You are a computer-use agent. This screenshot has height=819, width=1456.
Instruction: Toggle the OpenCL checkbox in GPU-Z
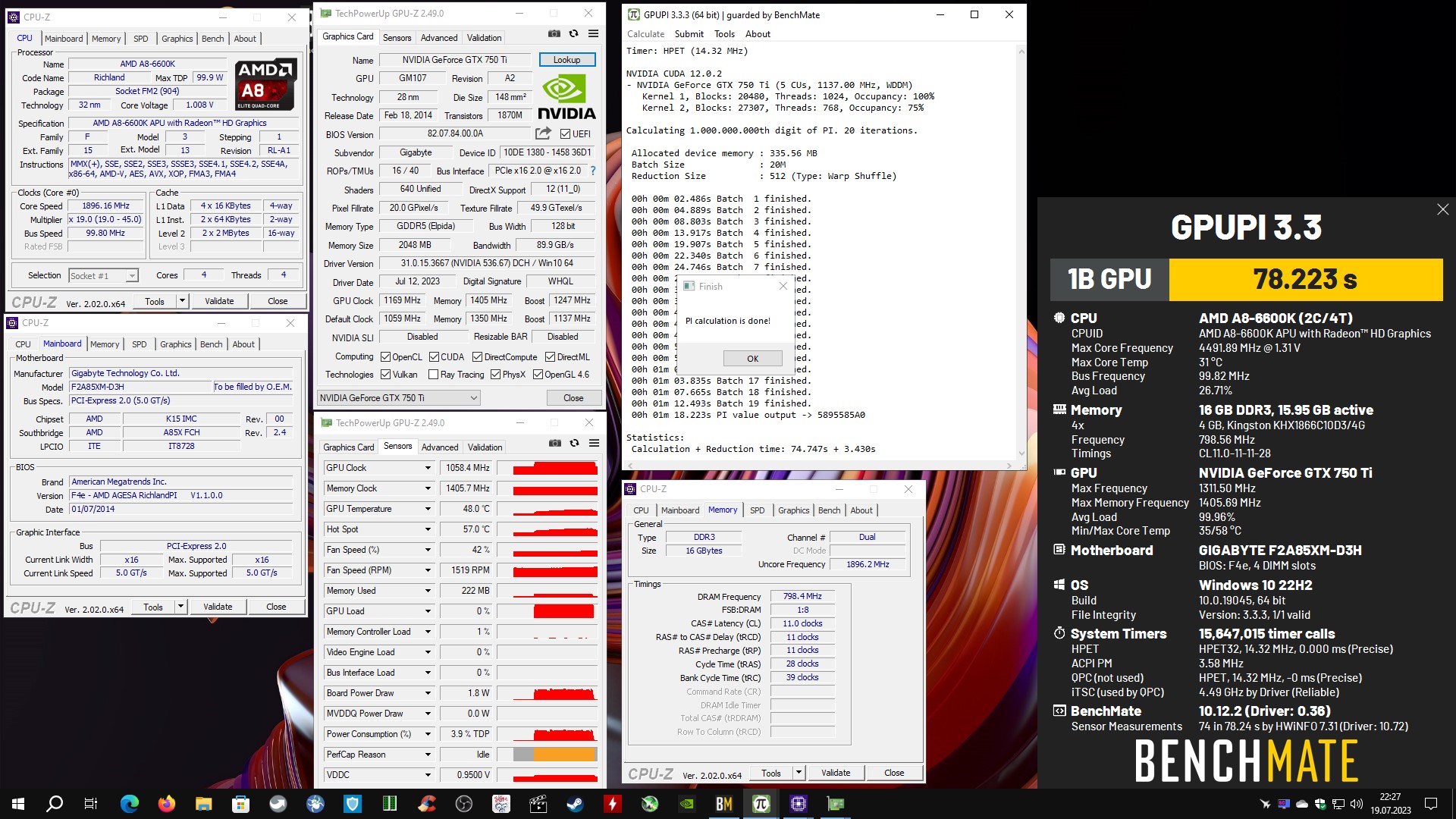pyautogui.click(x=385, y=357)
